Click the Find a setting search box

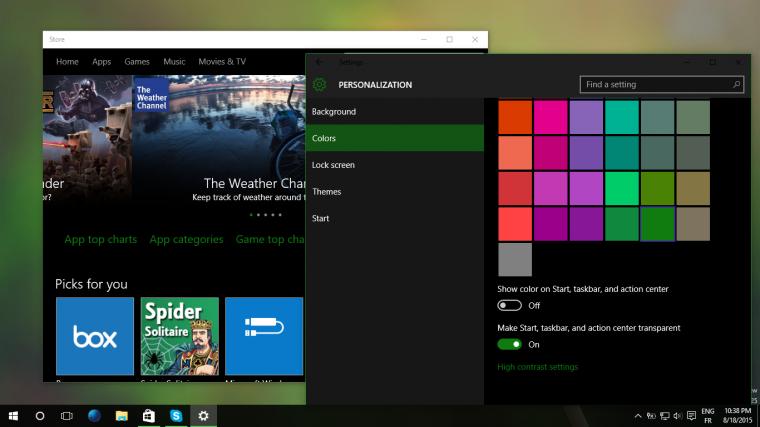coord(662,84)
